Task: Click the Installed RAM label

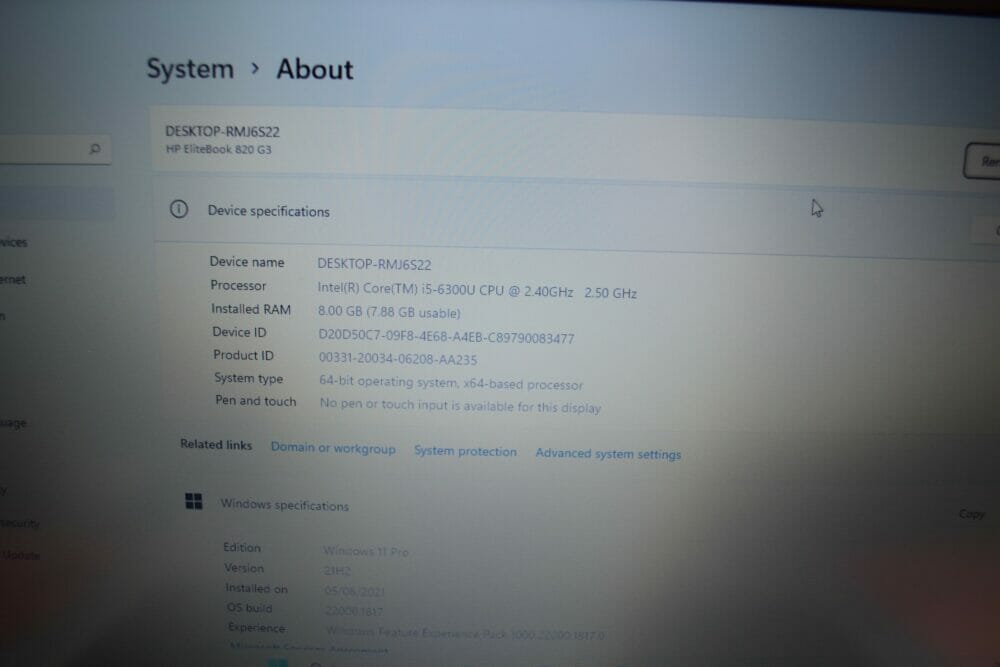Action: (x=251, y=309)
